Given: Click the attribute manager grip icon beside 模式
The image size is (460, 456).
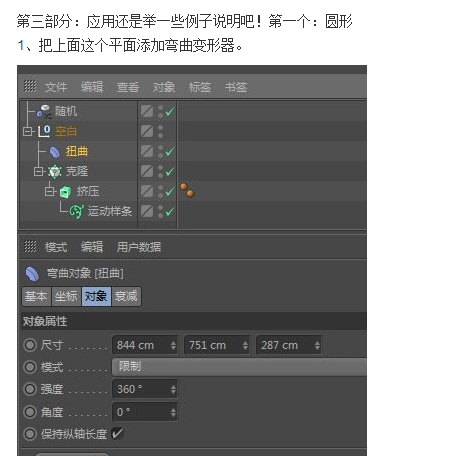Looking at the screenshot, I should tap(30, 247).
